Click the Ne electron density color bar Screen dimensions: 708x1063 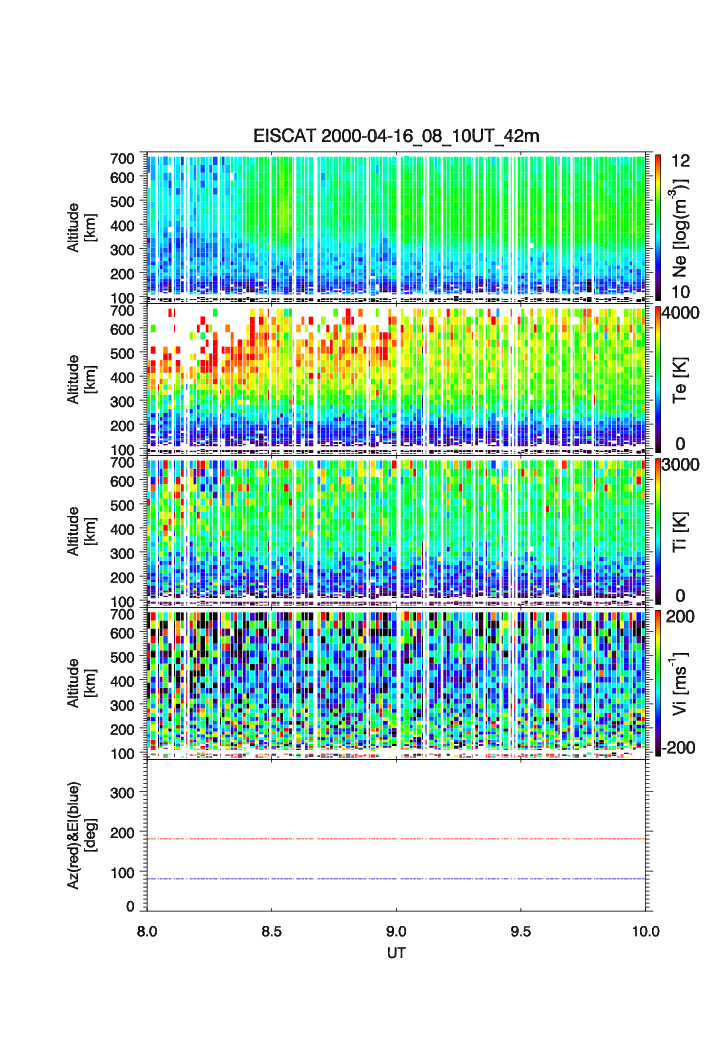click(658, 224)
